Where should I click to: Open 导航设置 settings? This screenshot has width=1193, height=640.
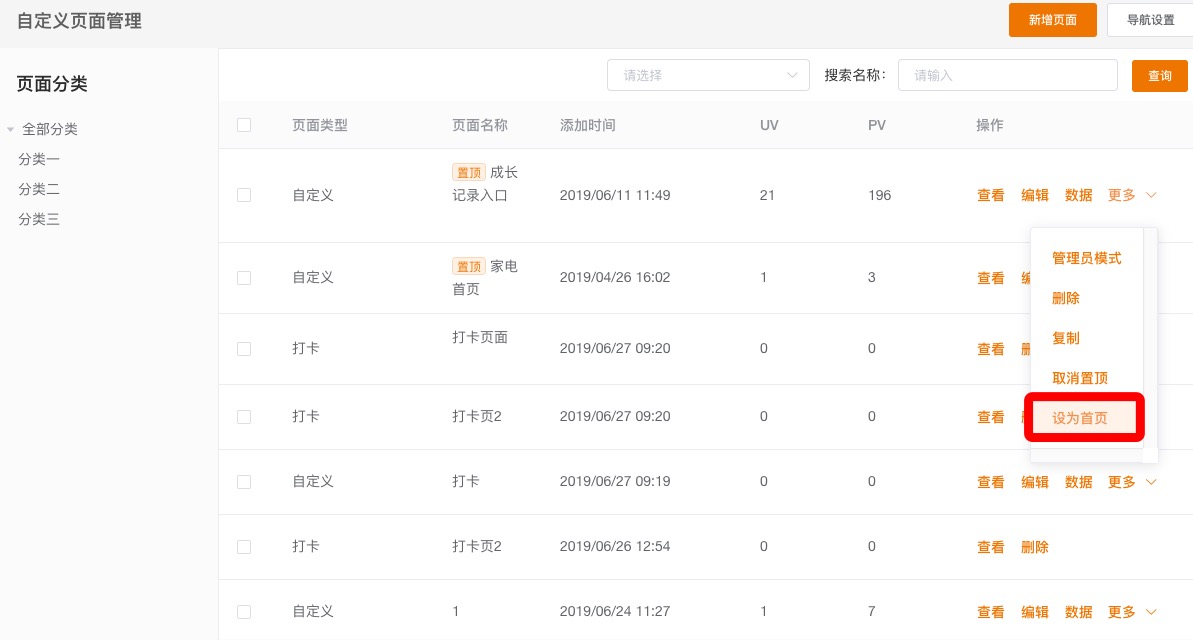[x=1150, y=20]
